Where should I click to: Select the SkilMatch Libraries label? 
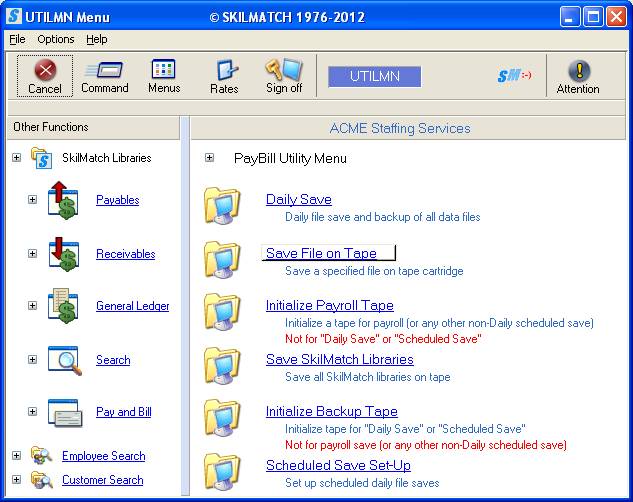tap(107, 158)
